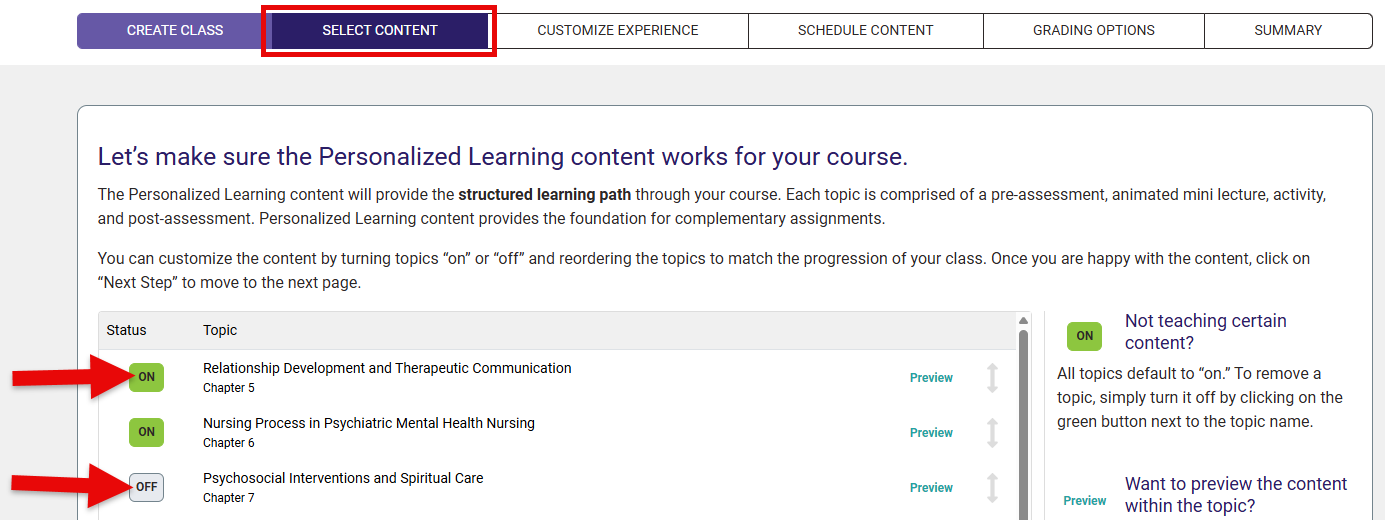Click the green ON example badge in help panel
The height and width of the screenshot is (520, 1385).
pos(1084,336)
